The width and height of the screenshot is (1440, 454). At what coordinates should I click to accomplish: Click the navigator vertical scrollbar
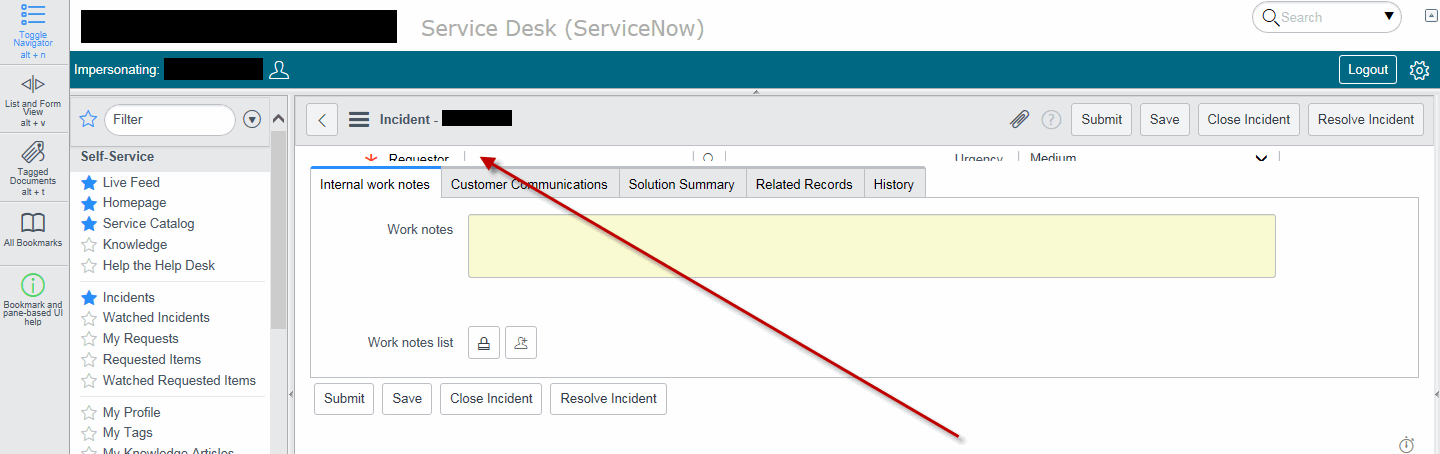(278, 230)
